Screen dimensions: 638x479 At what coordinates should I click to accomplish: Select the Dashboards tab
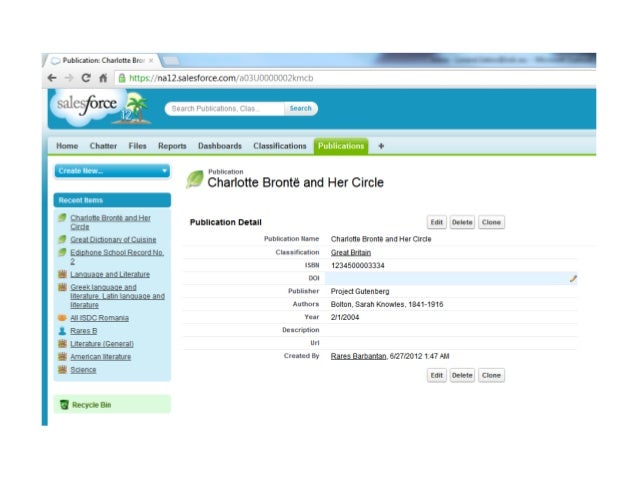220,146
